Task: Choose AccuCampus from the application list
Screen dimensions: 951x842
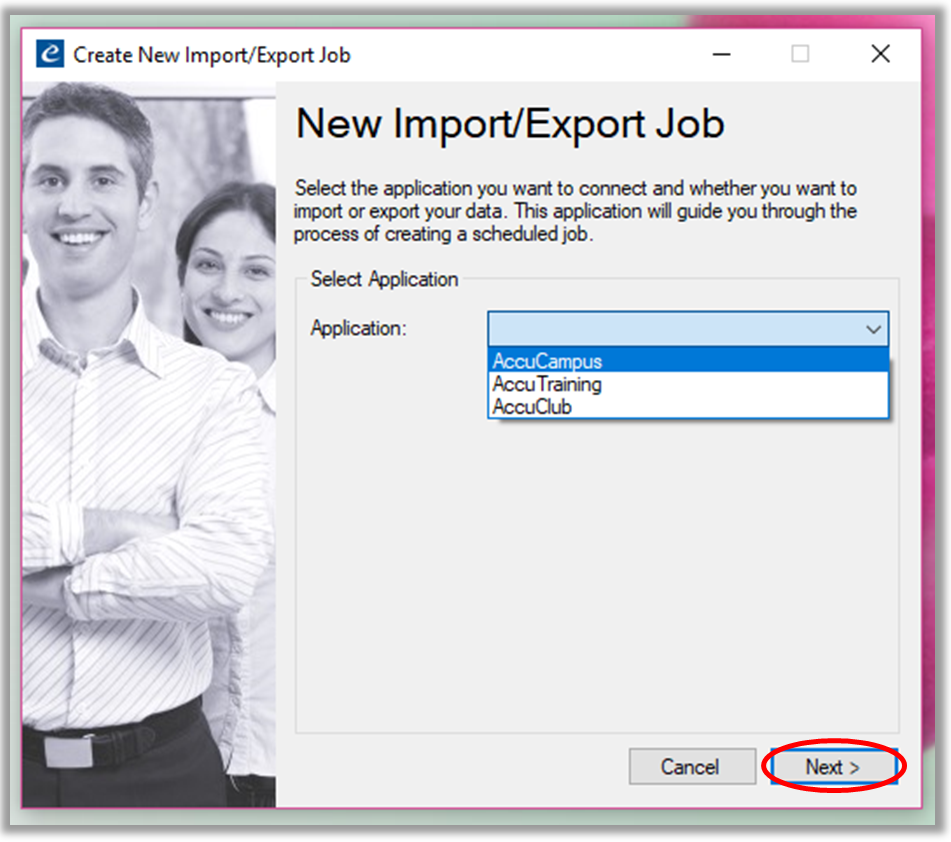Action: point(688,361)
